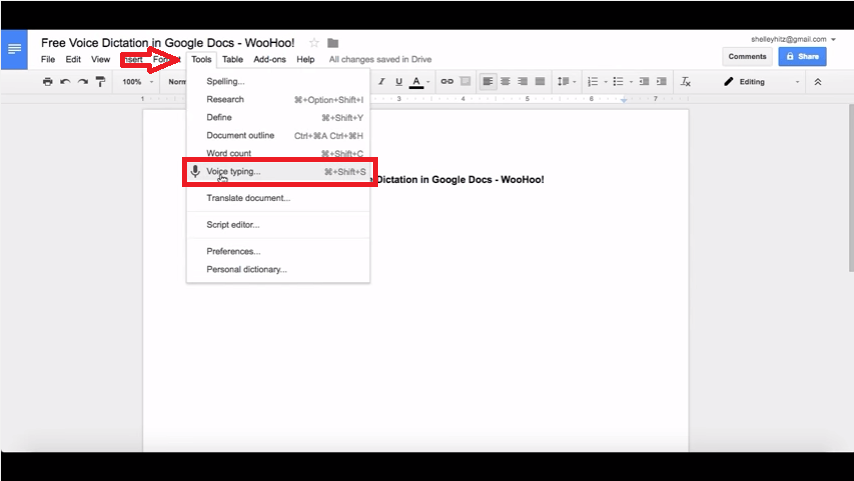854x481 pixels.
Task: Set right alignment
Action: click(x=523, y=82)
